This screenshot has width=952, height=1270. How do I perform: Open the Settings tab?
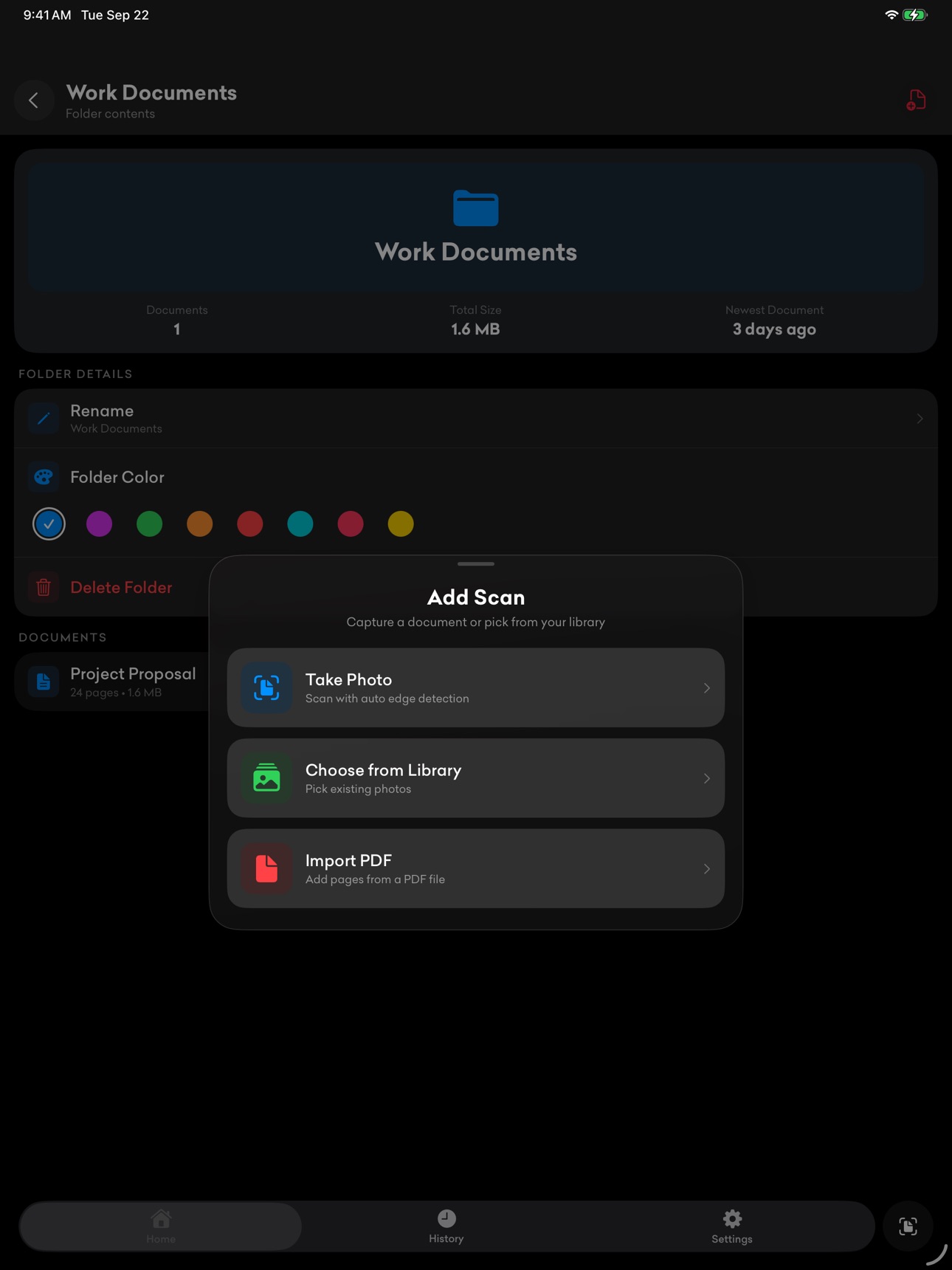732,1226
